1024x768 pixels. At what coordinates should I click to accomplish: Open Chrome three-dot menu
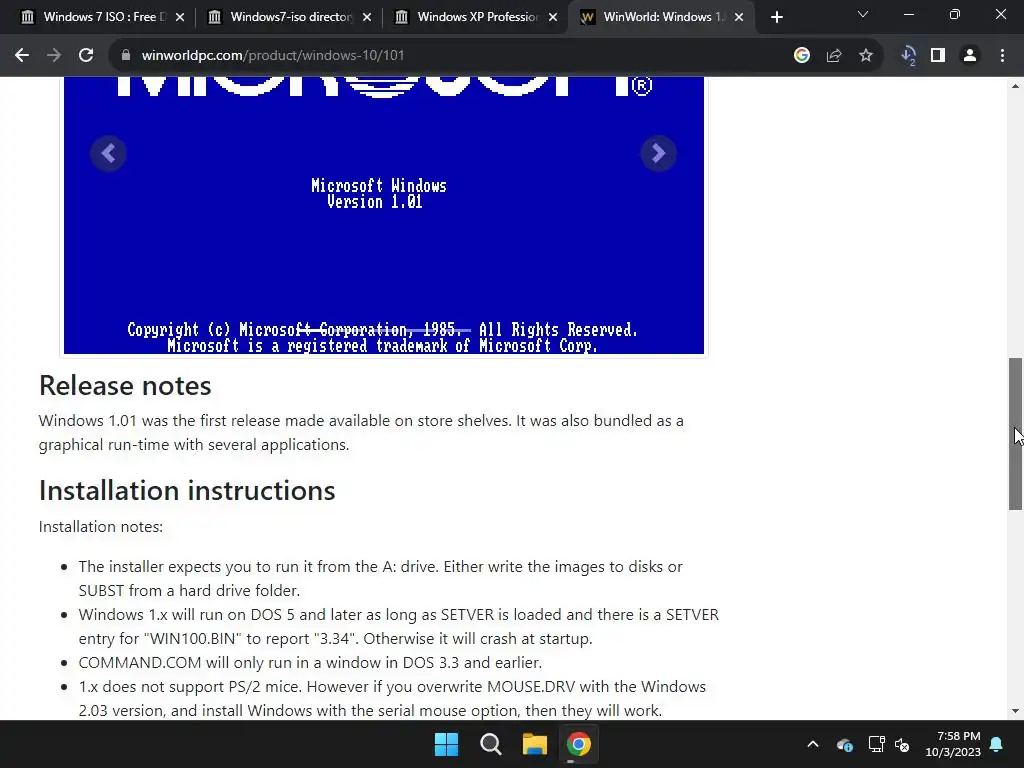[1002, 56]
